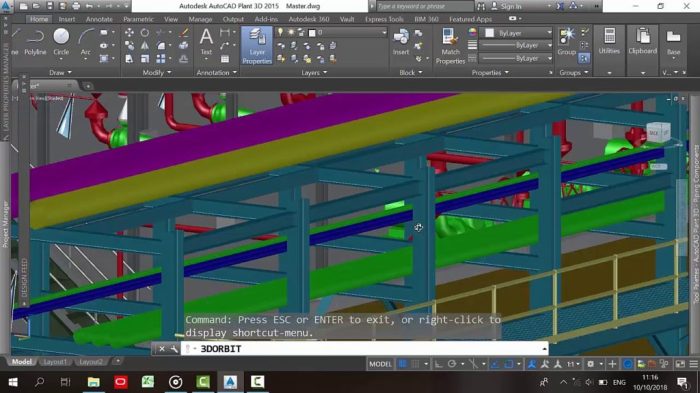Screen dimensions: 700x393
Task: Open File Explorer from the taskbar
Action: click(93, 382)
